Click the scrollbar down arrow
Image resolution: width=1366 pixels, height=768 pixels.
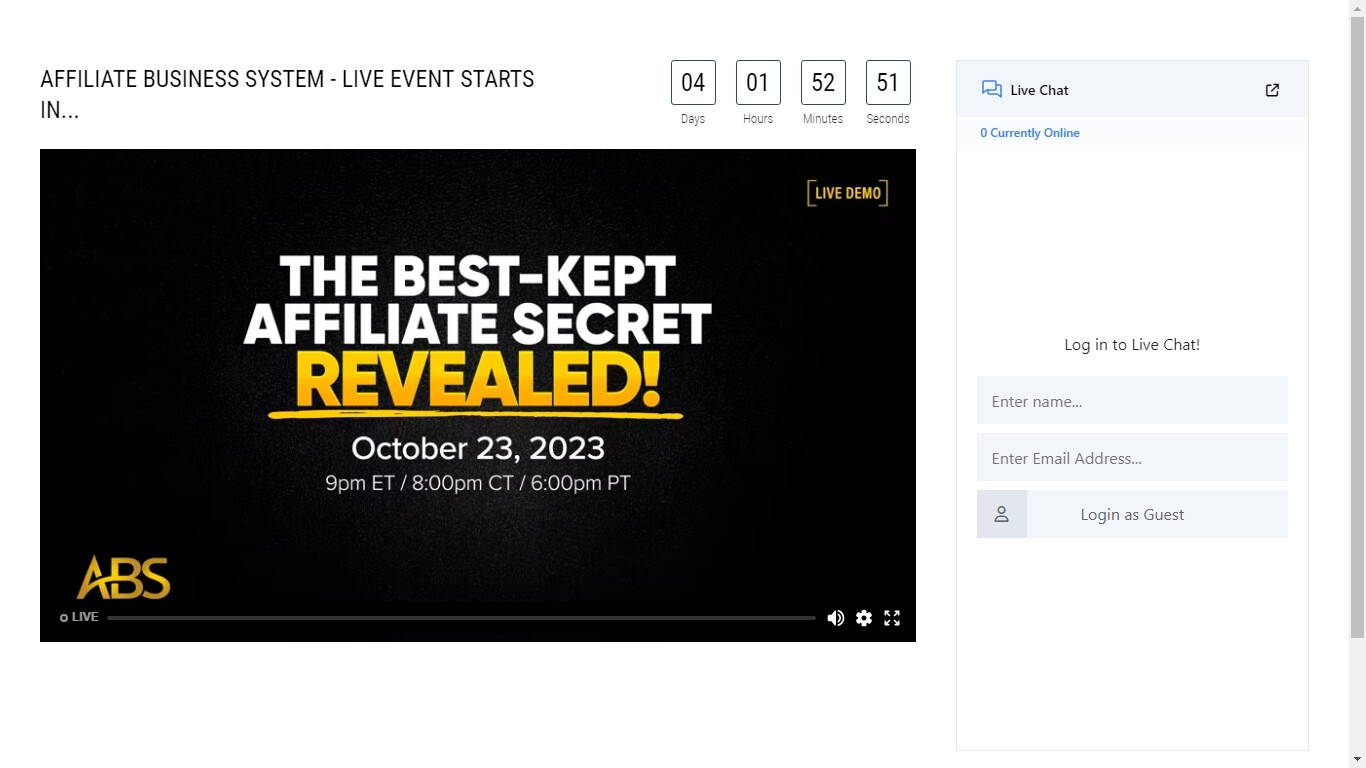point(1357,759)
